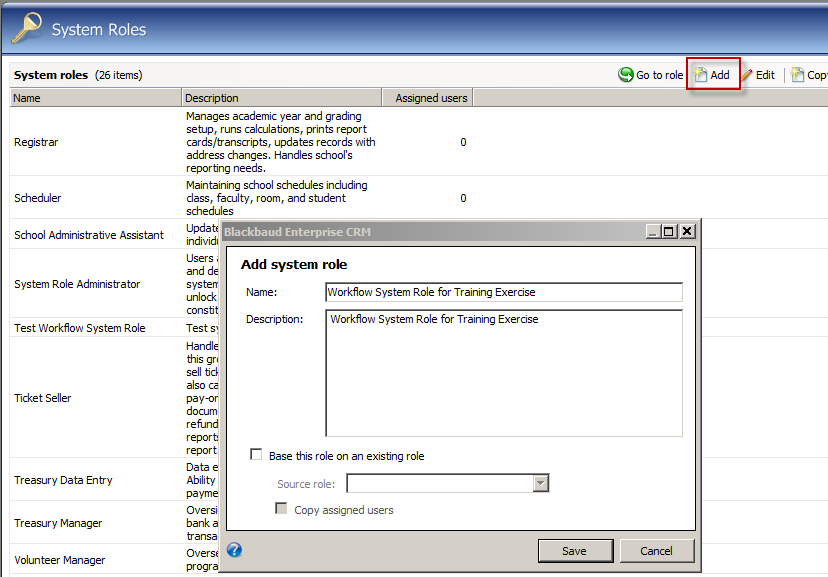Click into the Name text field
The image size is (828, 577).
503,292
